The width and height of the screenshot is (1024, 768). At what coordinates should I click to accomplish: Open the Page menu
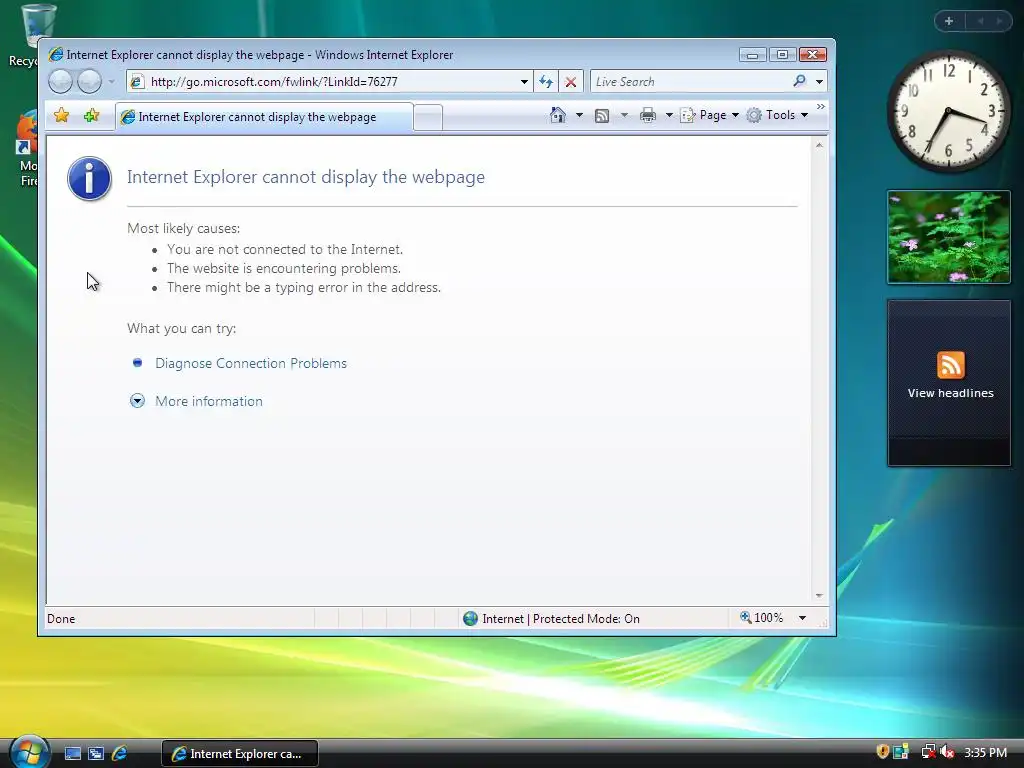coord(709,115)
